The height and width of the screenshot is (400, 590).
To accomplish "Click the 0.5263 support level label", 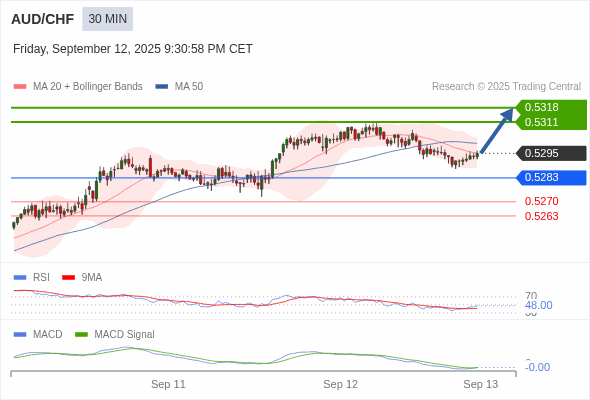I will click(x=541, y=216).
